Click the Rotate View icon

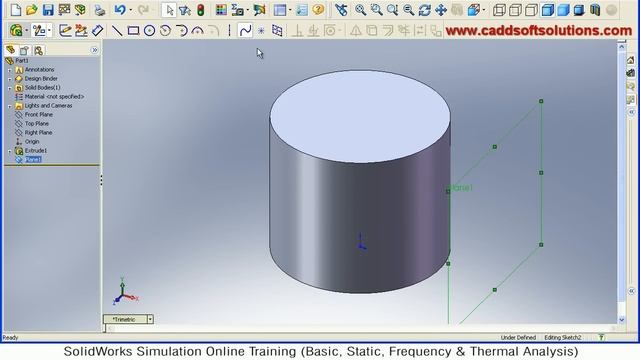pyautogui.click(x=424, y=10)
